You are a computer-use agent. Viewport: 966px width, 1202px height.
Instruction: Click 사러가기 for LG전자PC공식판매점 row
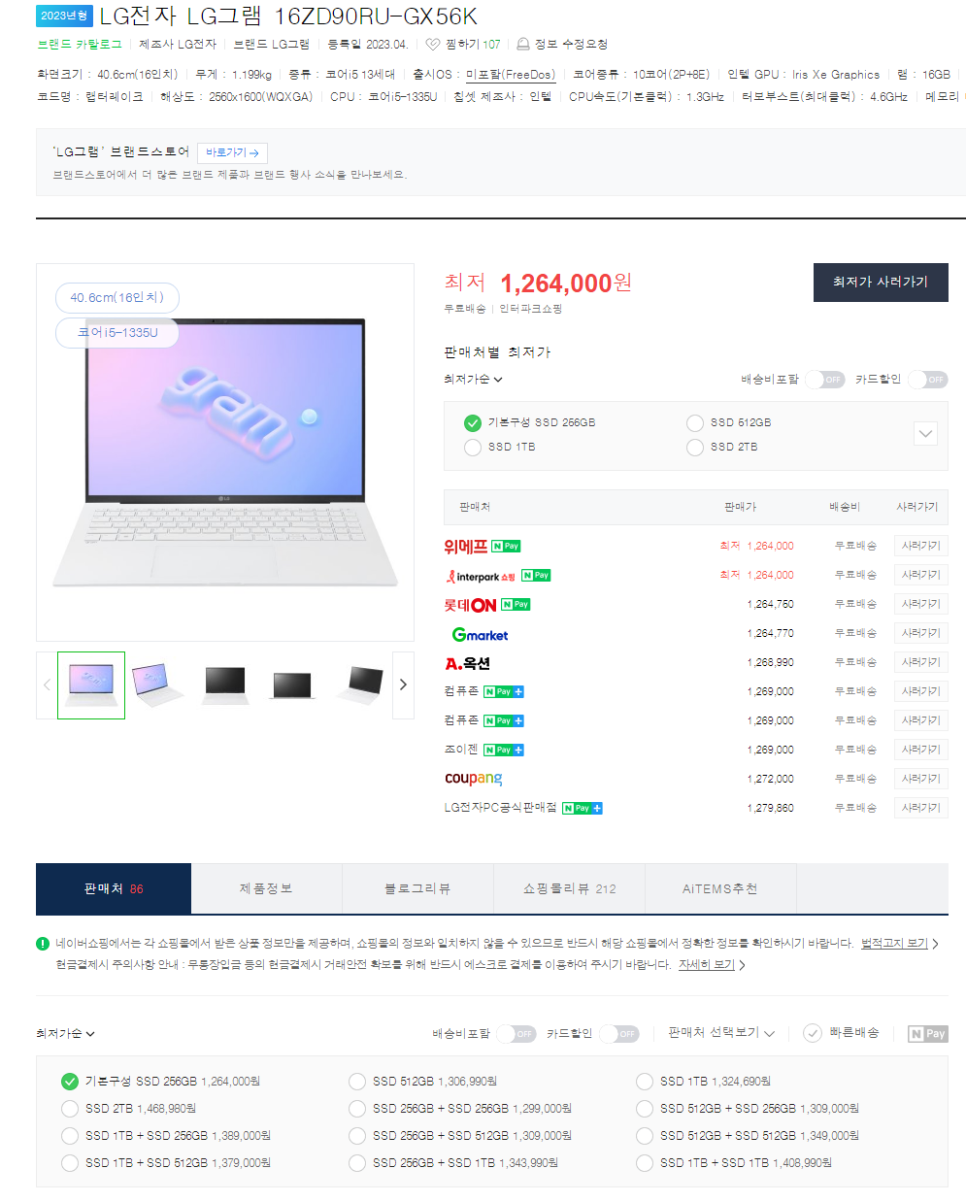[x=921, y=807]
